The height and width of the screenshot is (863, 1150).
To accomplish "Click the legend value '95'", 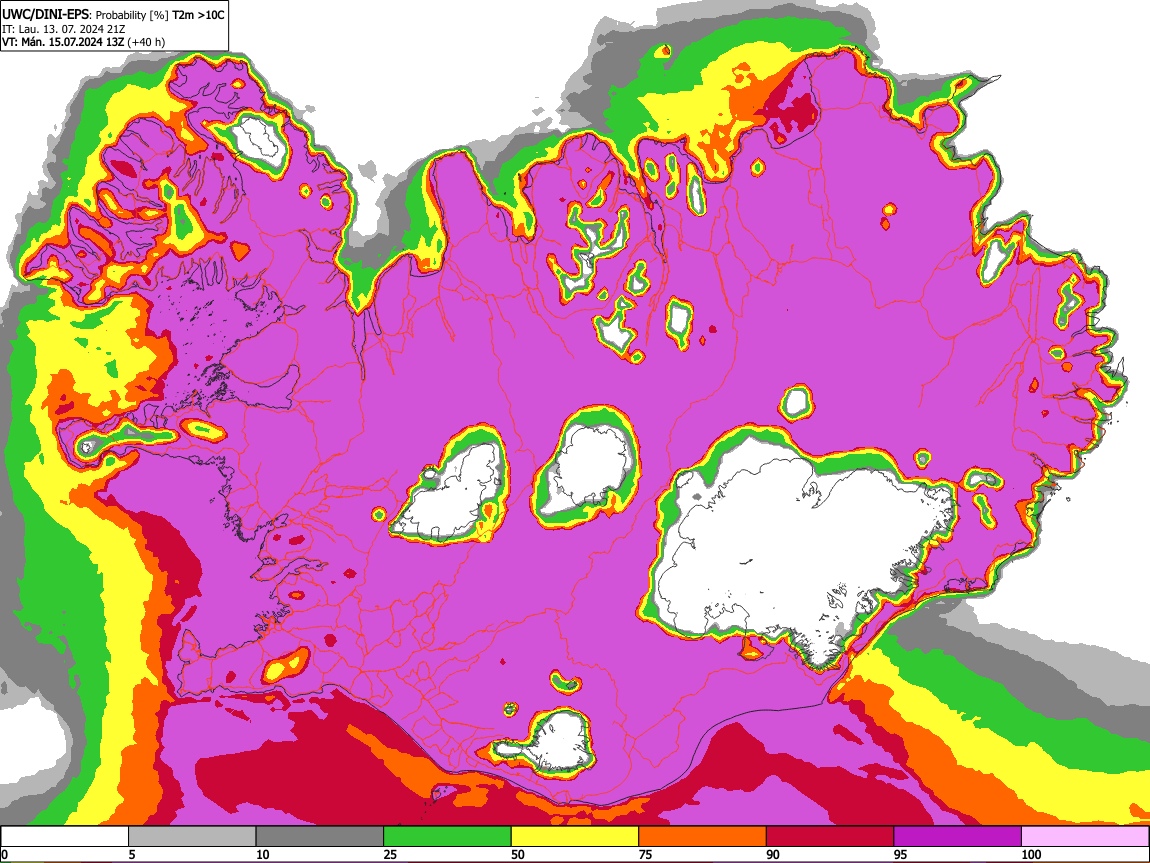I will pyautogui.click(x=901, y=854).
